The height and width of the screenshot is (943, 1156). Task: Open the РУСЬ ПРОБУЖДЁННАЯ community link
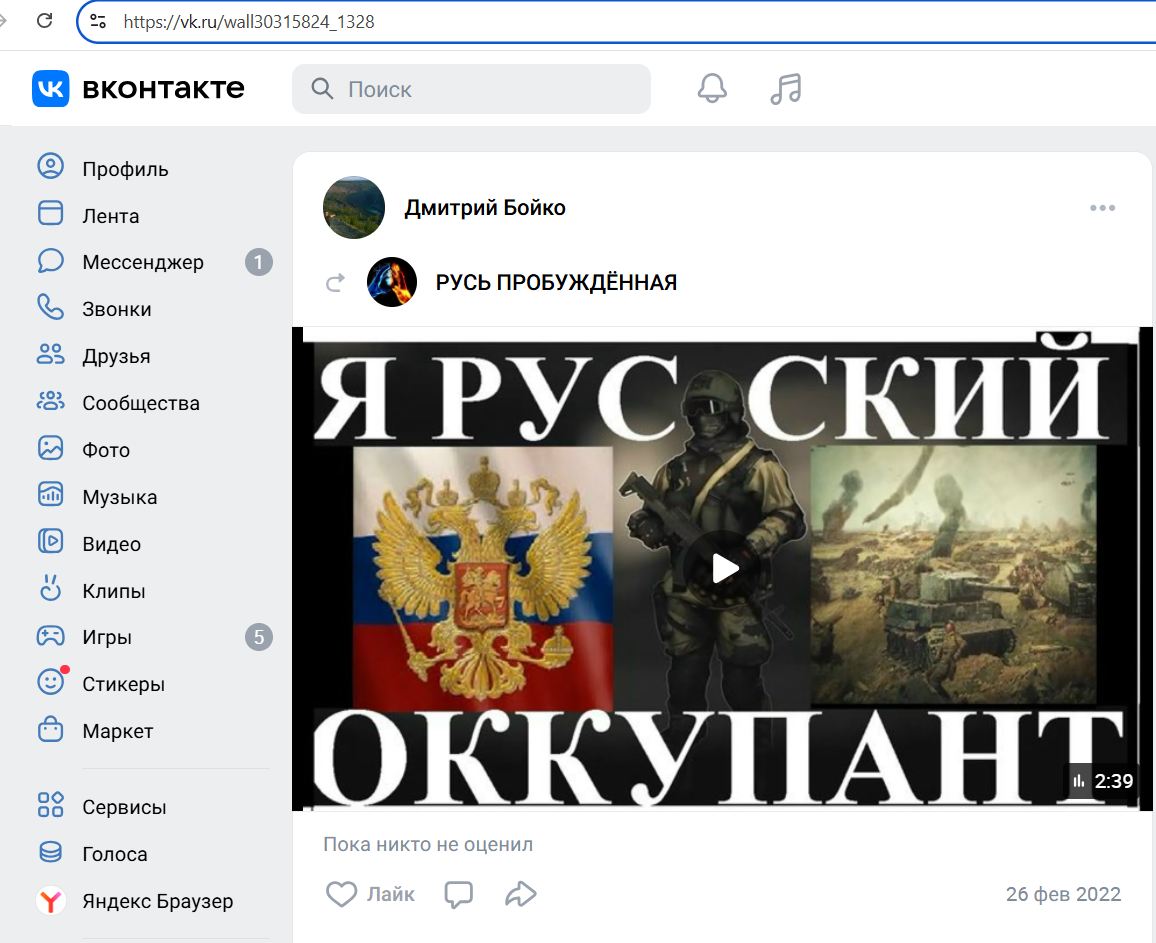pyautogui.click(x=556, y=282)
